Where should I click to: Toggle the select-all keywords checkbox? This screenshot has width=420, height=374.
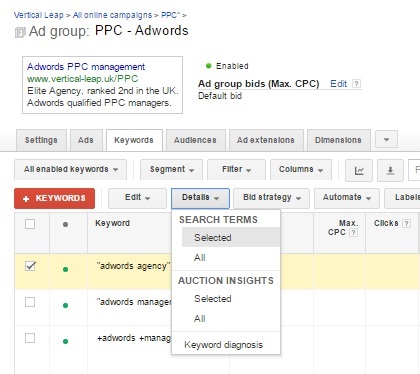click(x=30, y=224)
